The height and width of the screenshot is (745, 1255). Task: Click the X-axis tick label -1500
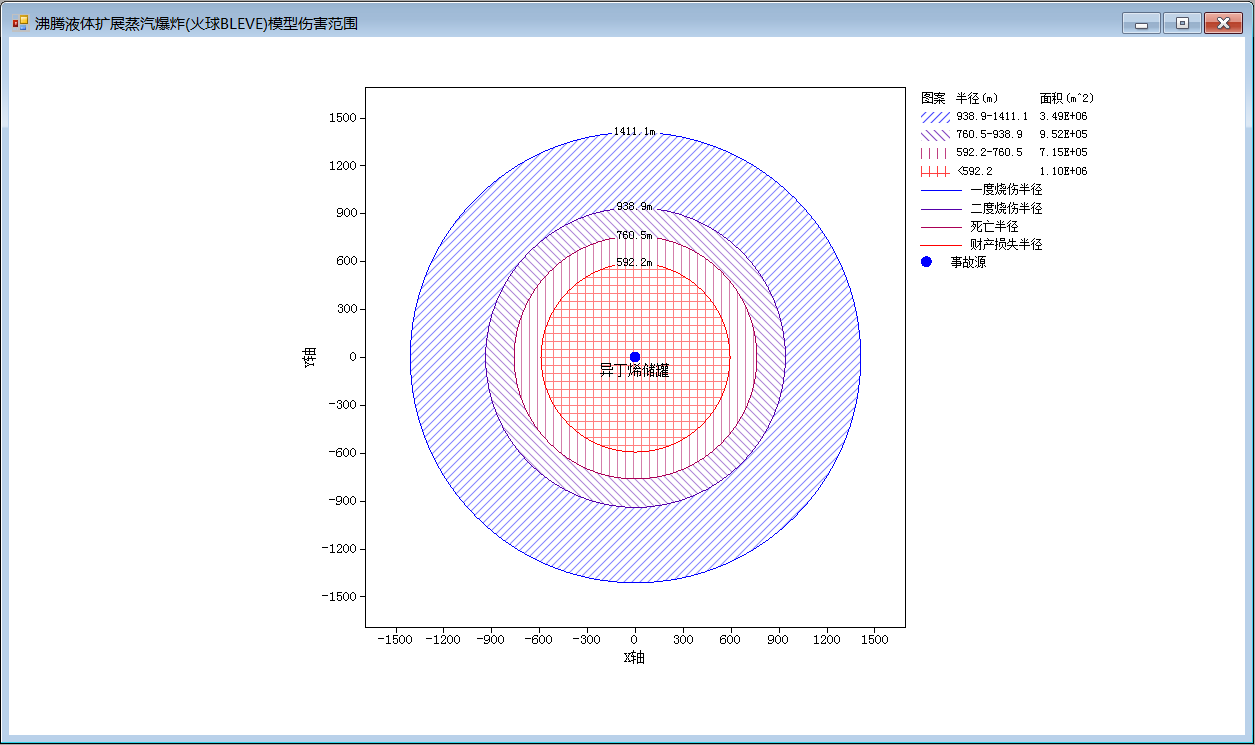(x=394, y=640)
